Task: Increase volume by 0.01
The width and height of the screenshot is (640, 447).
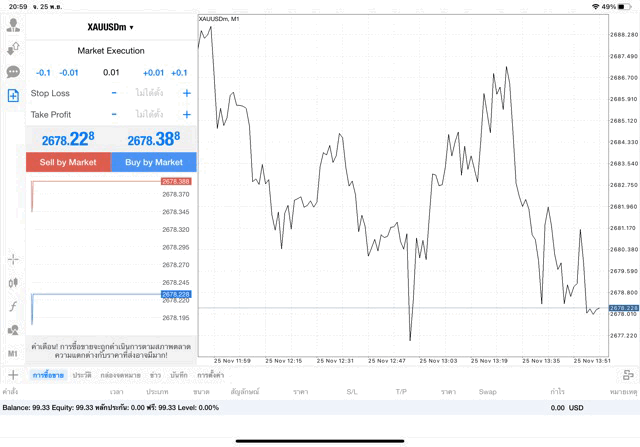Action: click(153, 72)
